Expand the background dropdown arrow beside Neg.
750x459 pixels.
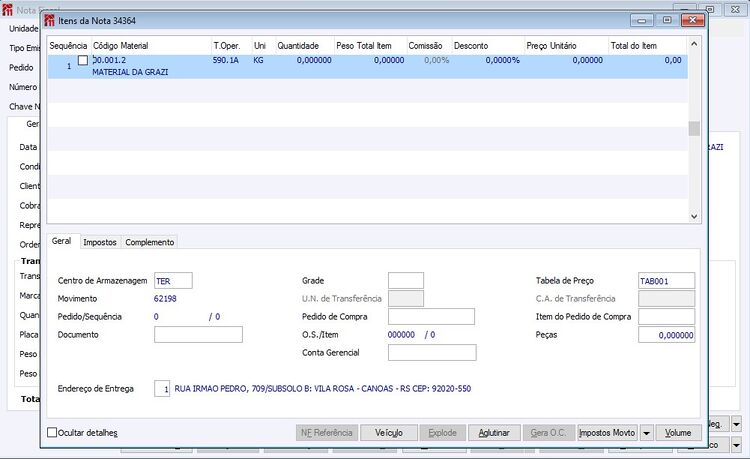[x=737, y=424]
